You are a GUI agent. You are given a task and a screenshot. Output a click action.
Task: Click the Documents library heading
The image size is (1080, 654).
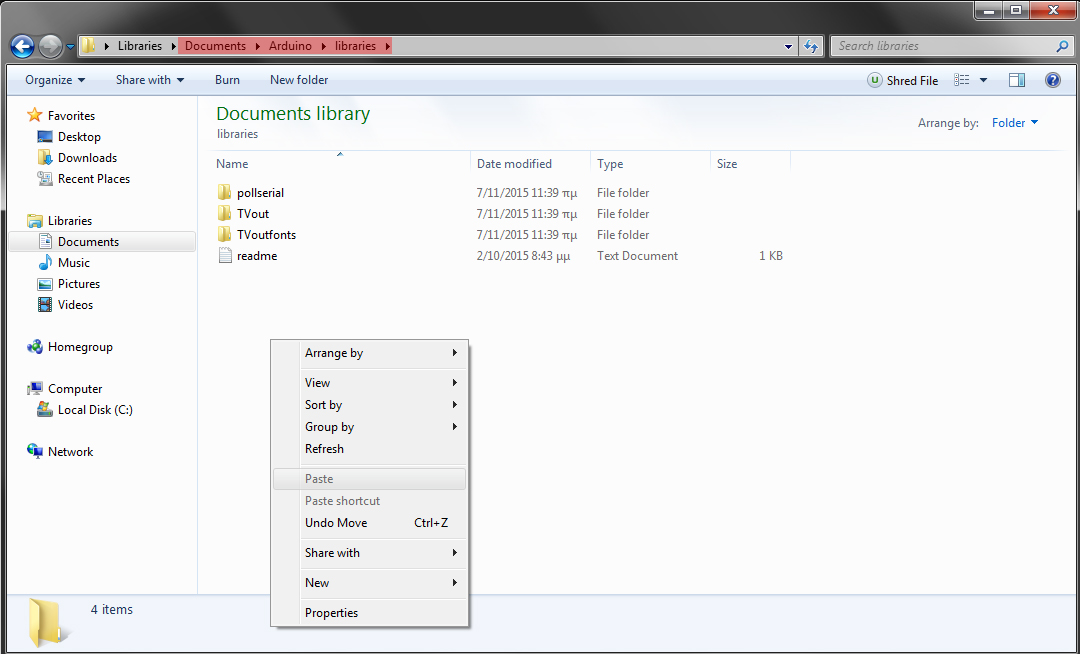293,114
